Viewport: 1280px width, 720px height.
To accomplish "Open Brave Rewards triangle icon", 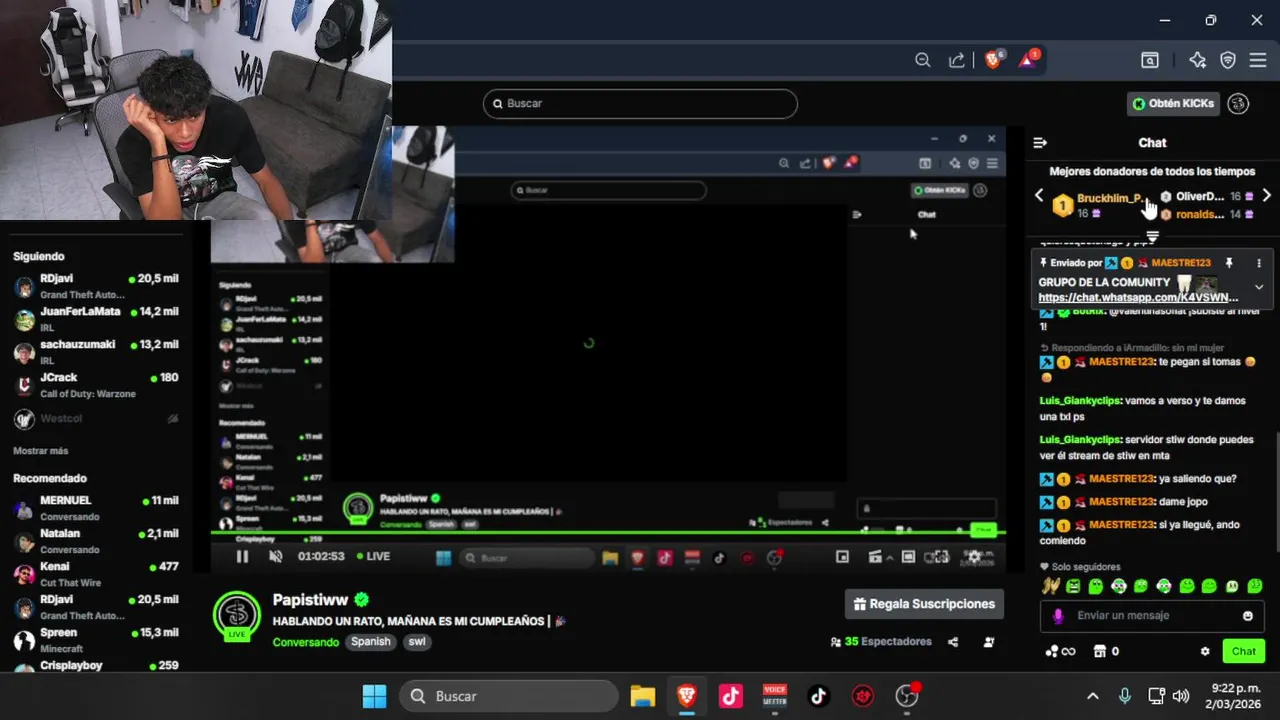I will tap(1028, 60).
